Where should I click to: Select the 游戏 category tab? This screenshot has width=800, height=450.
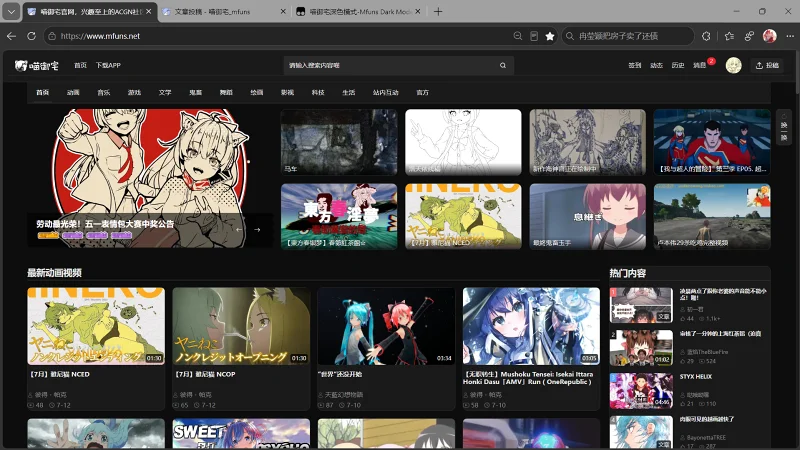[134, 92]
